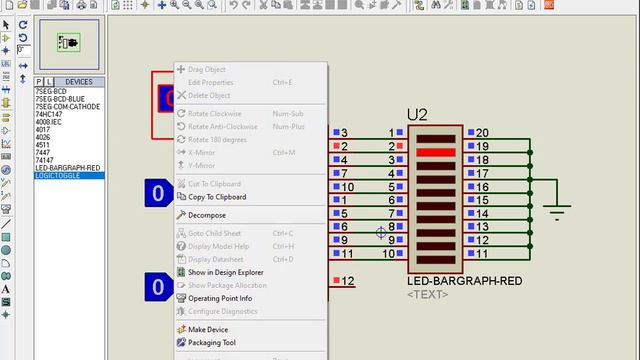The height and width of the screenshot is (360, 640).
Task: Select the Generator mode tool
Action: pos(6,170)
